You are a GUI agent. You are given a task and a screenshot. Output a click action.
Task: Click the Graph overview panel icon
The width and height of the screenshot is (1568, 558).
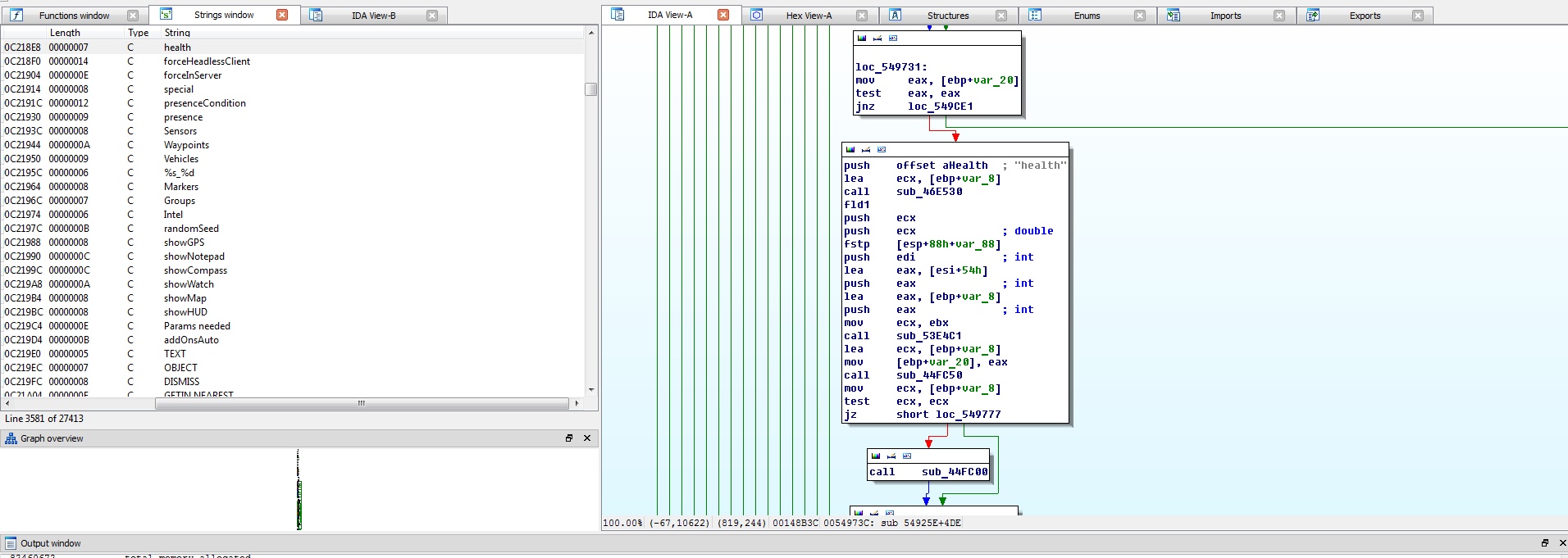(x=11, y=438)
